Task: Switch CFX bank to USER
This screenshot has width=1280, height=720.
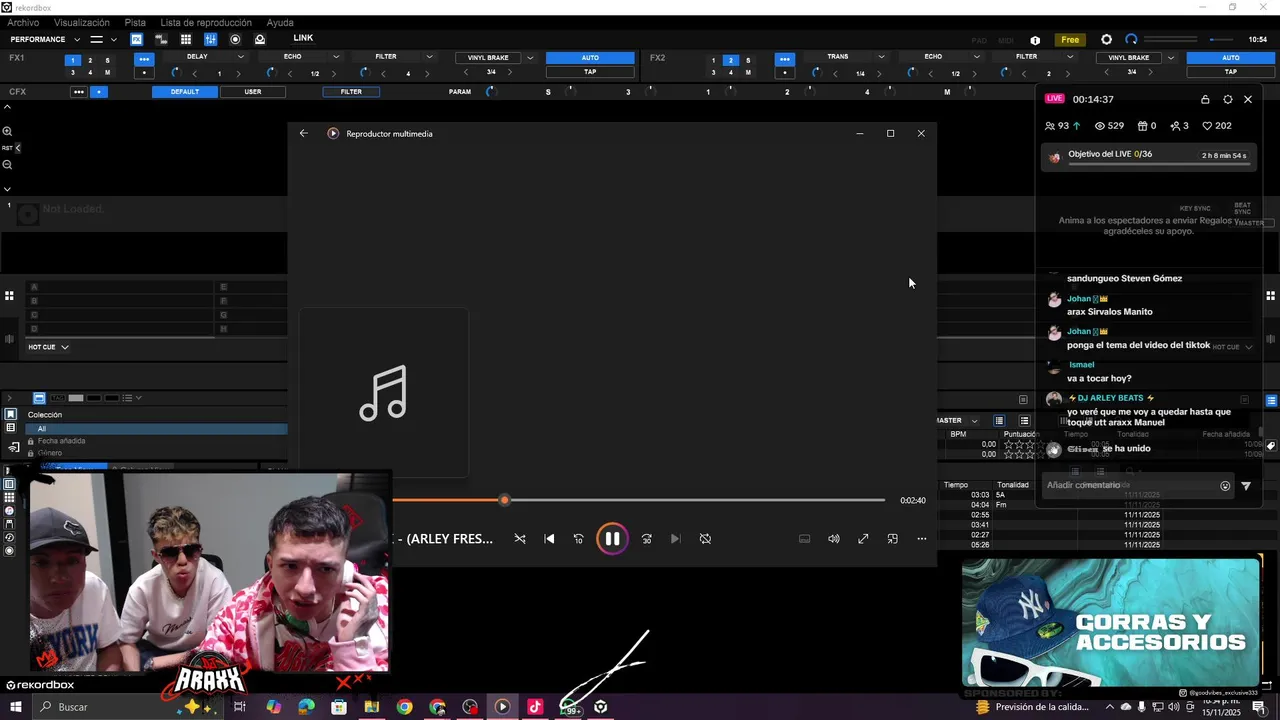Action: [x=253, y=92]
